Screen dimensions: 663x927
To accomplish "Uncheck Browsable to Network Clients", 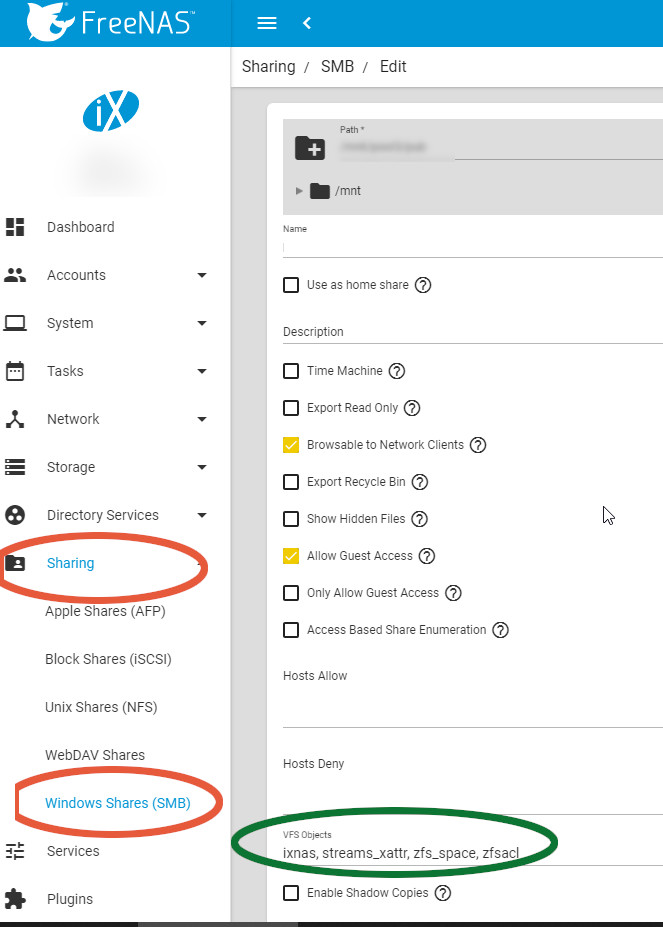I will [x=291, y=445].
